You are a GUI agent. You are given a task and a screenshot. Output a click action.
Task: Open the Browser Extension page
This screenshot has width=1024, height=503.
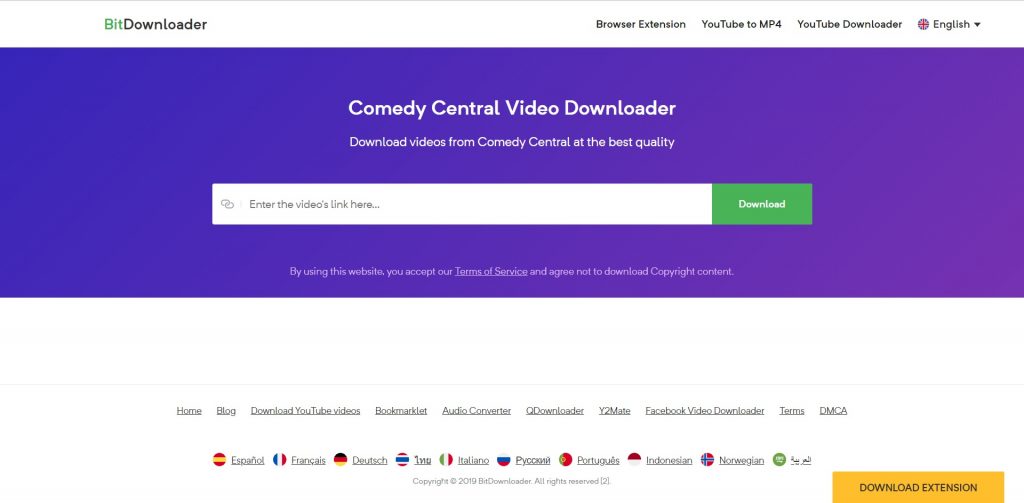click(x=641, y=24)
